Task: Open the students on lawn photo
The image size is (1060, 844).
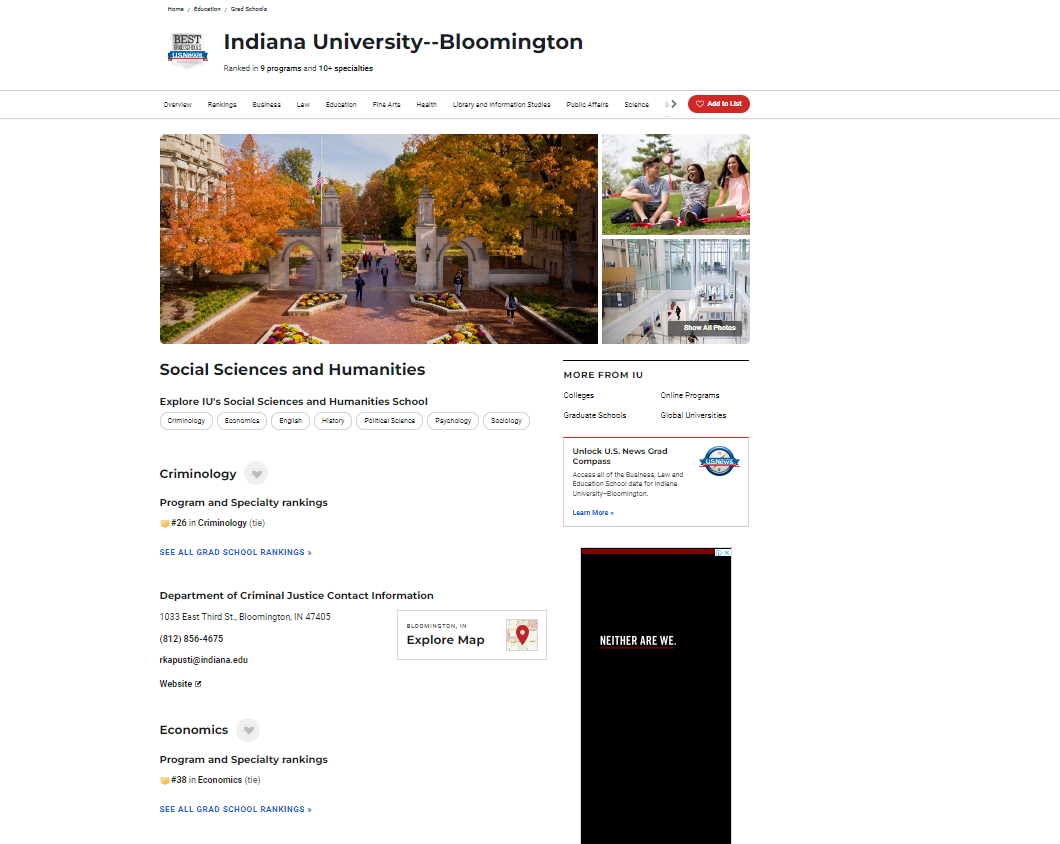Action: [675, 184]
